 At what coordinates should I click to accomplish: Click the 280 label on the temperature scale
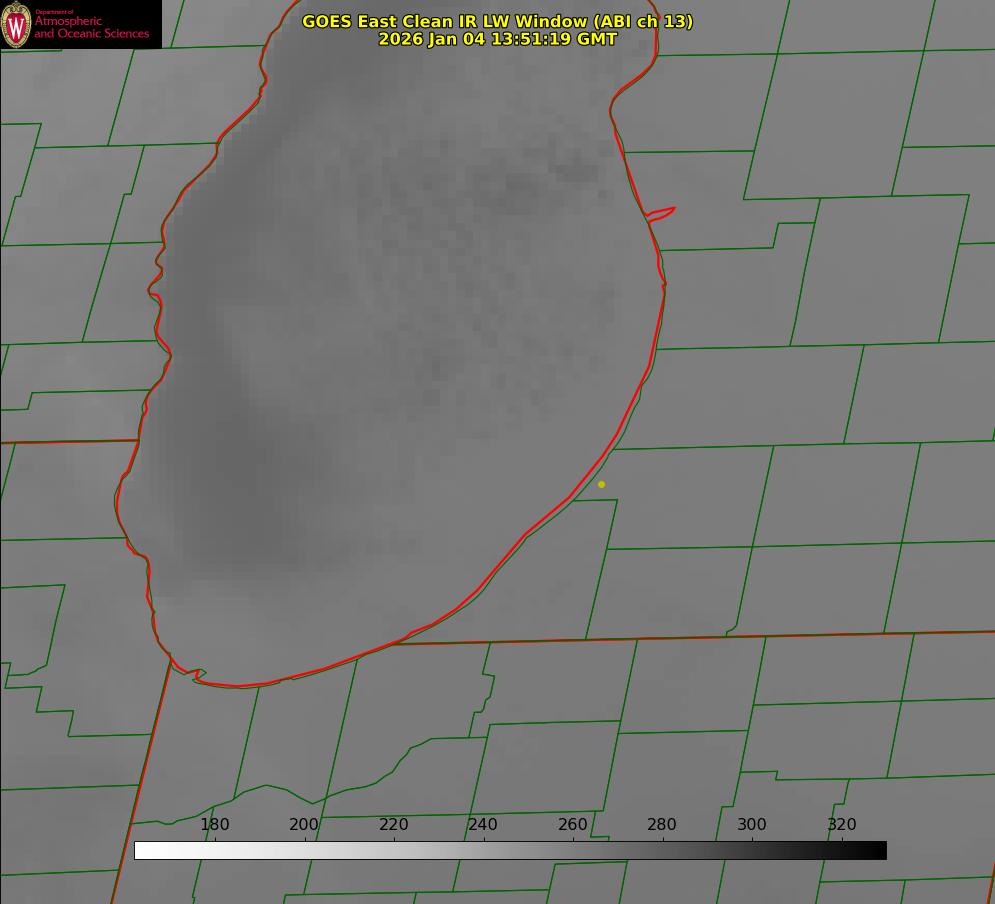[662, 824]
